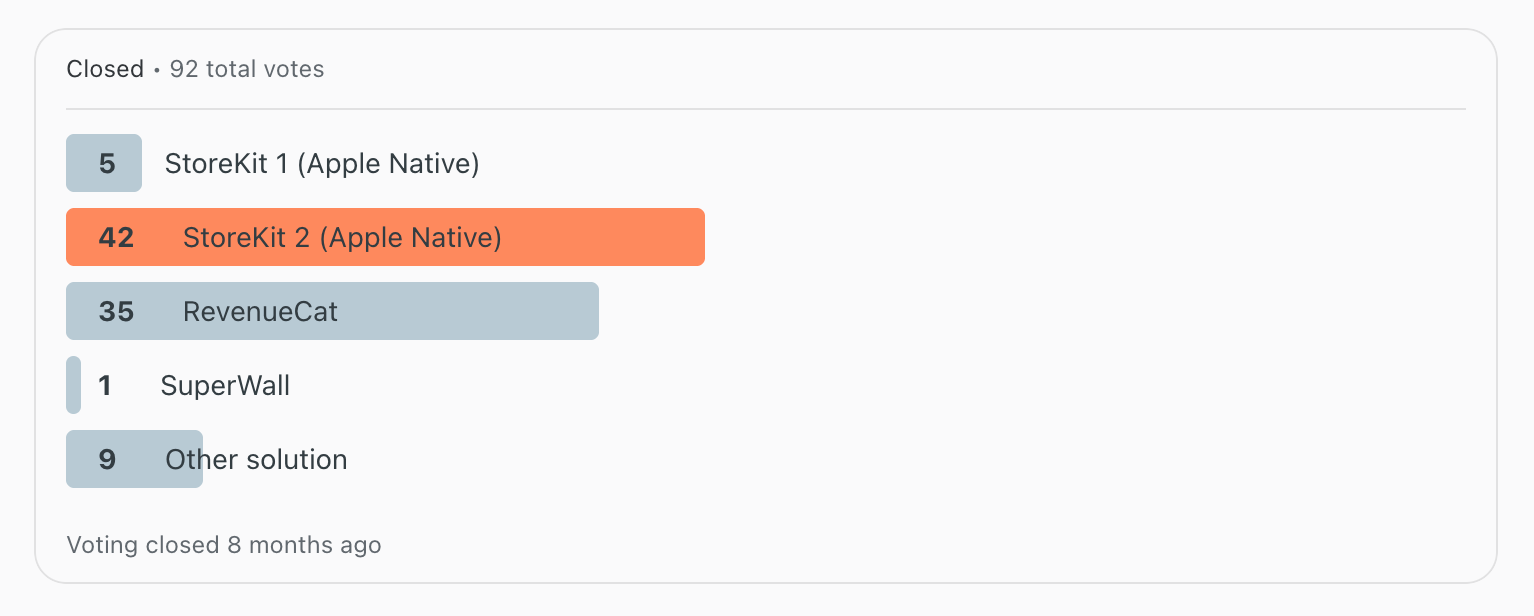The width and height of the screenshot is (1534, 616).
Task: Click the 9 vote count number
Action: point(107,459)
